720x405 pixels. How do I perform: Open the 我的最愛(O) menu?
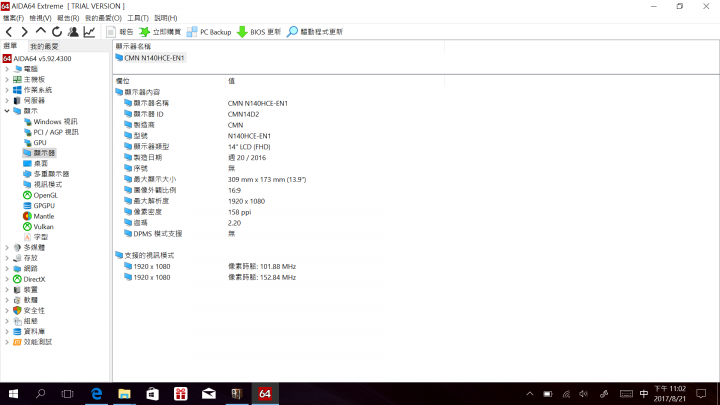103,18
